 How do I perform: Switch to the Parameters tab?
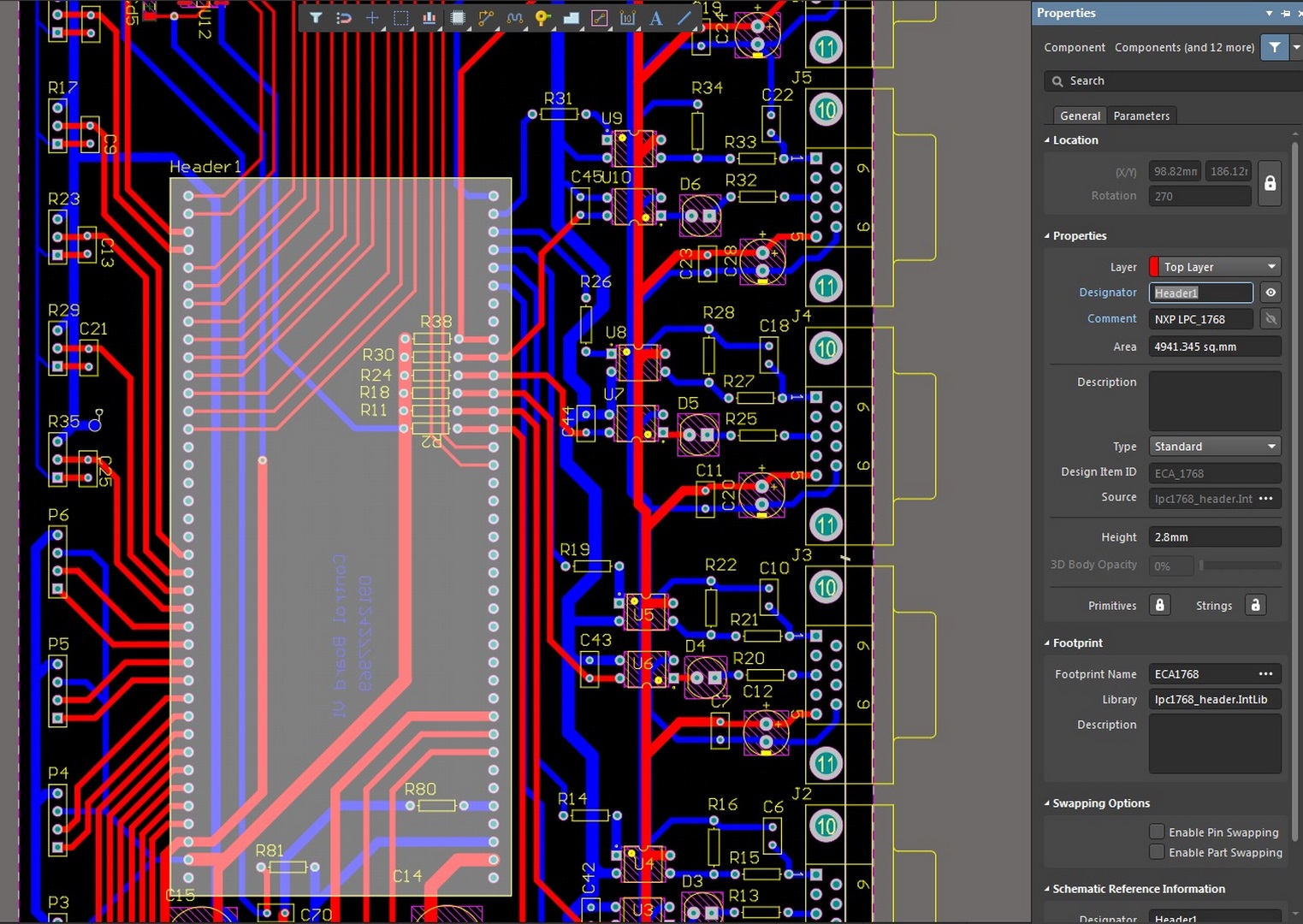[1140, 115]
